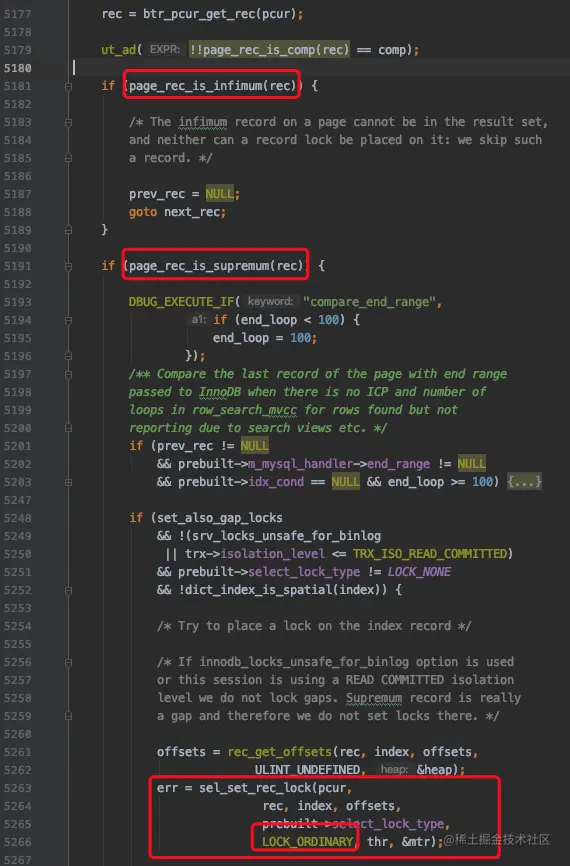
Task: Click page_rec_is_comp(rec) expression
Action: click(x=276, y=50)
